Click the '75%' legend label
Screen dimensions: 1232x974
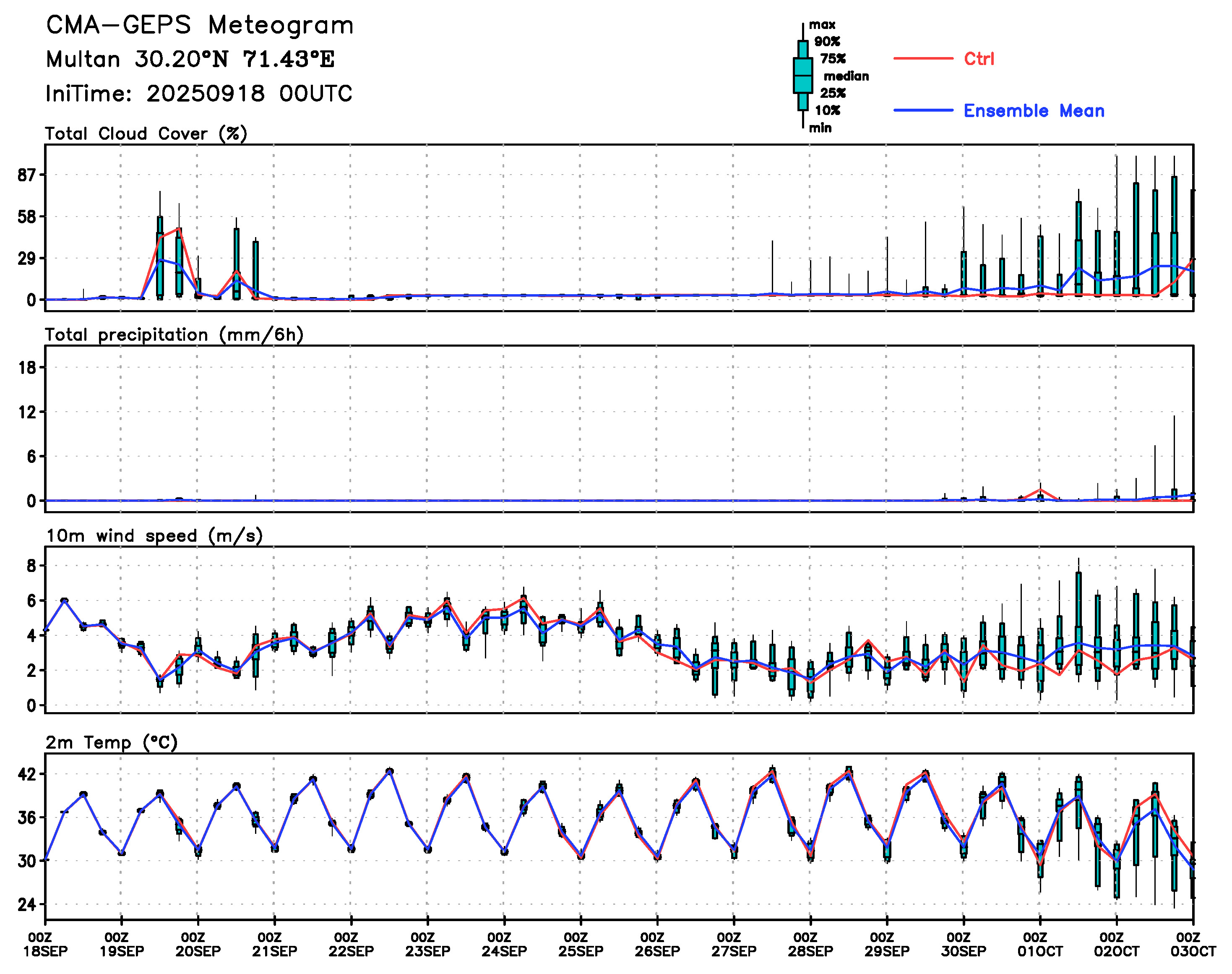pos(833,59)
